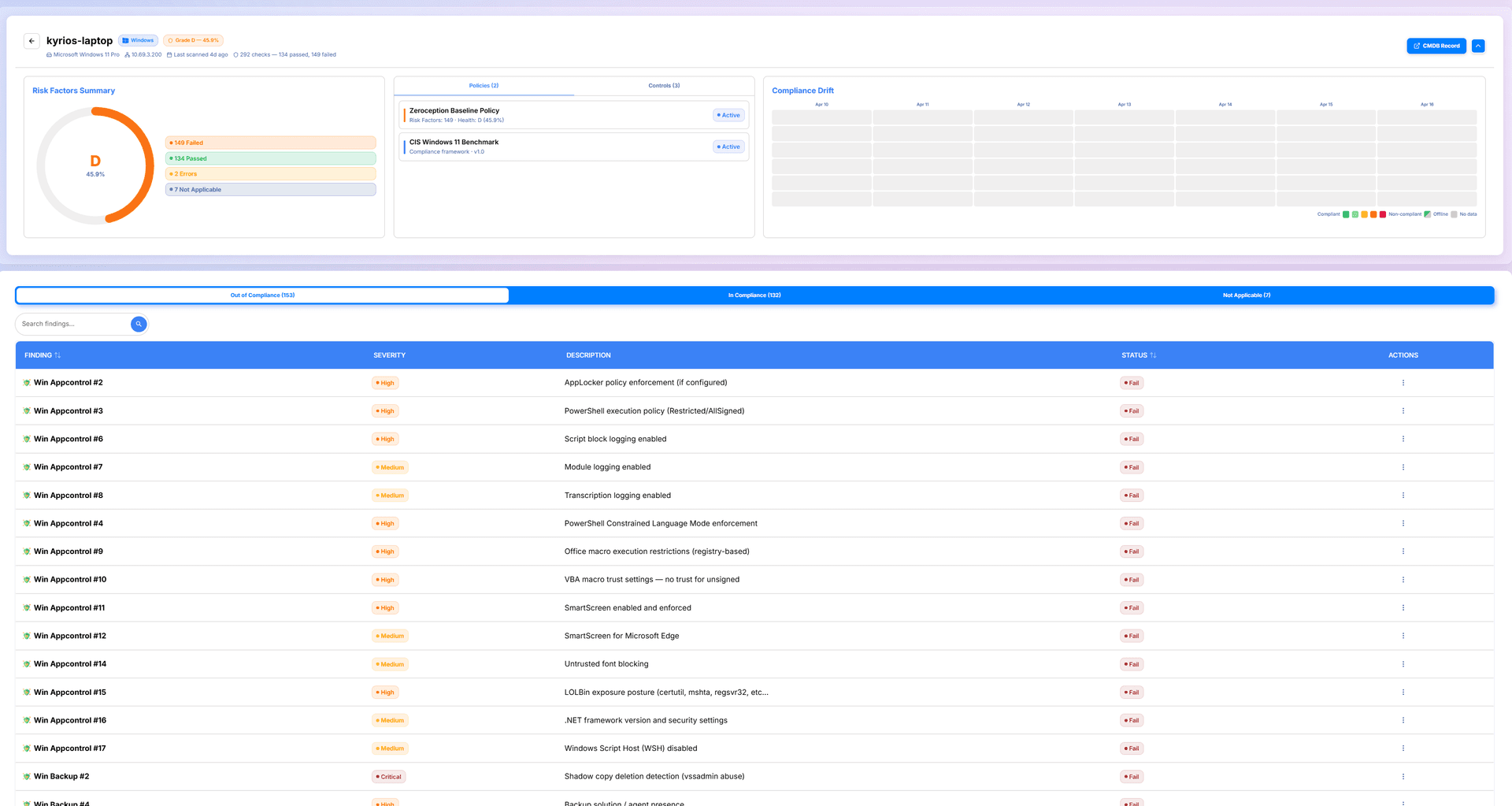Click shield icon beside Win Appcontrol #2
This screenshot has width=1512, height=806.
(x=27, y=383)
